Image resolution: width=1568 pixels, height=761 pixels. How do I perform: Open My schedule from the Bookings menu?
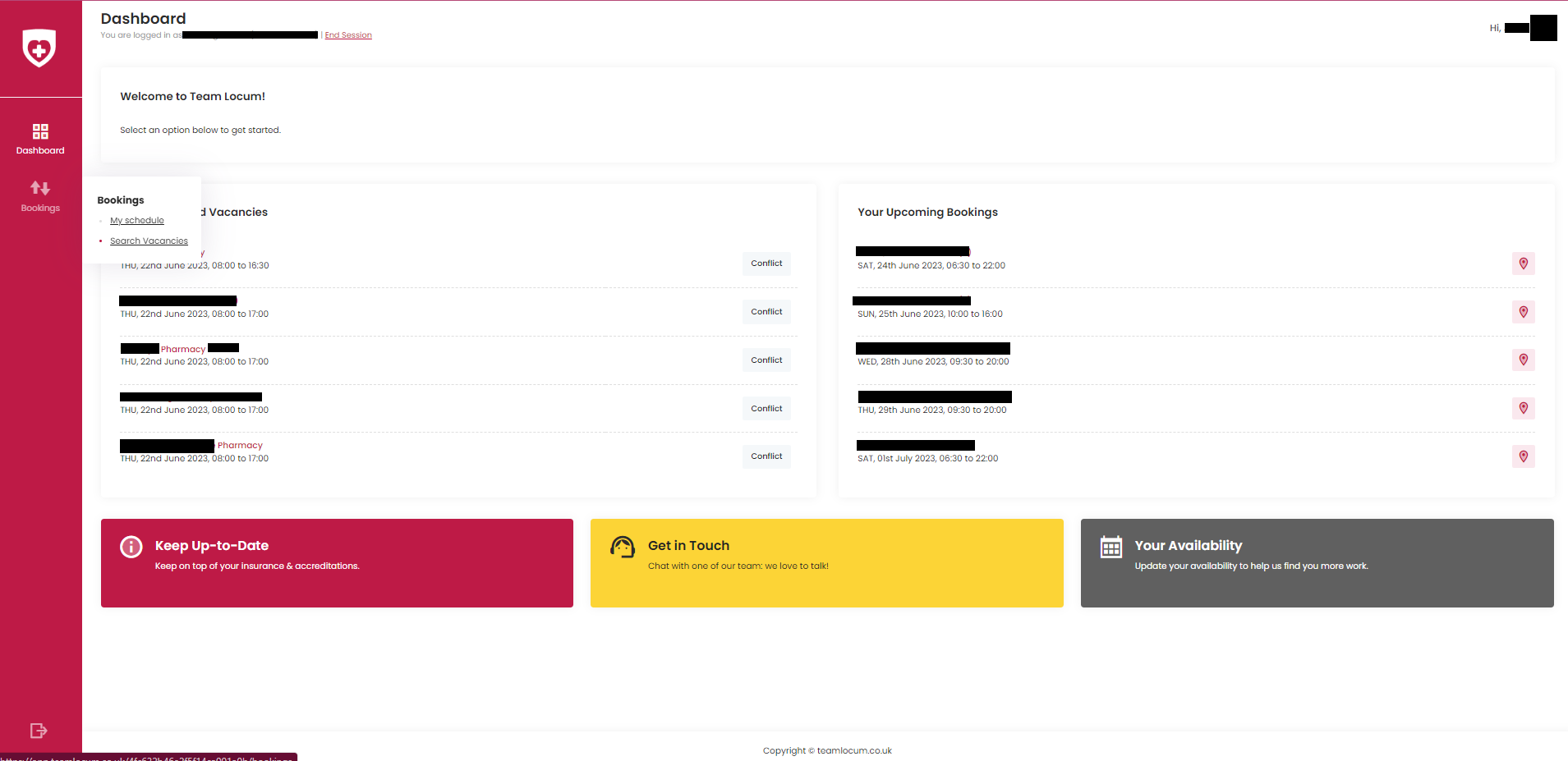[136, 220]
